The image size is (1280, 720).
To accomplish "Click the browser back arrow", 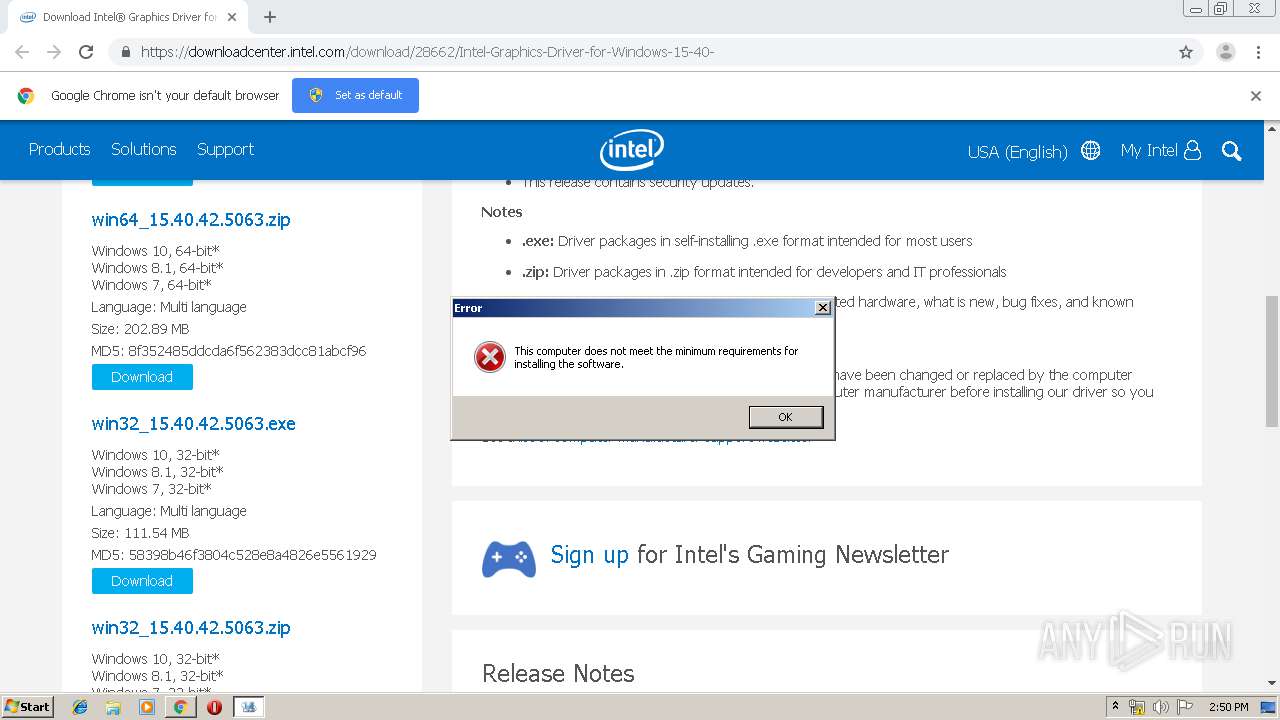I will point(22,52).
